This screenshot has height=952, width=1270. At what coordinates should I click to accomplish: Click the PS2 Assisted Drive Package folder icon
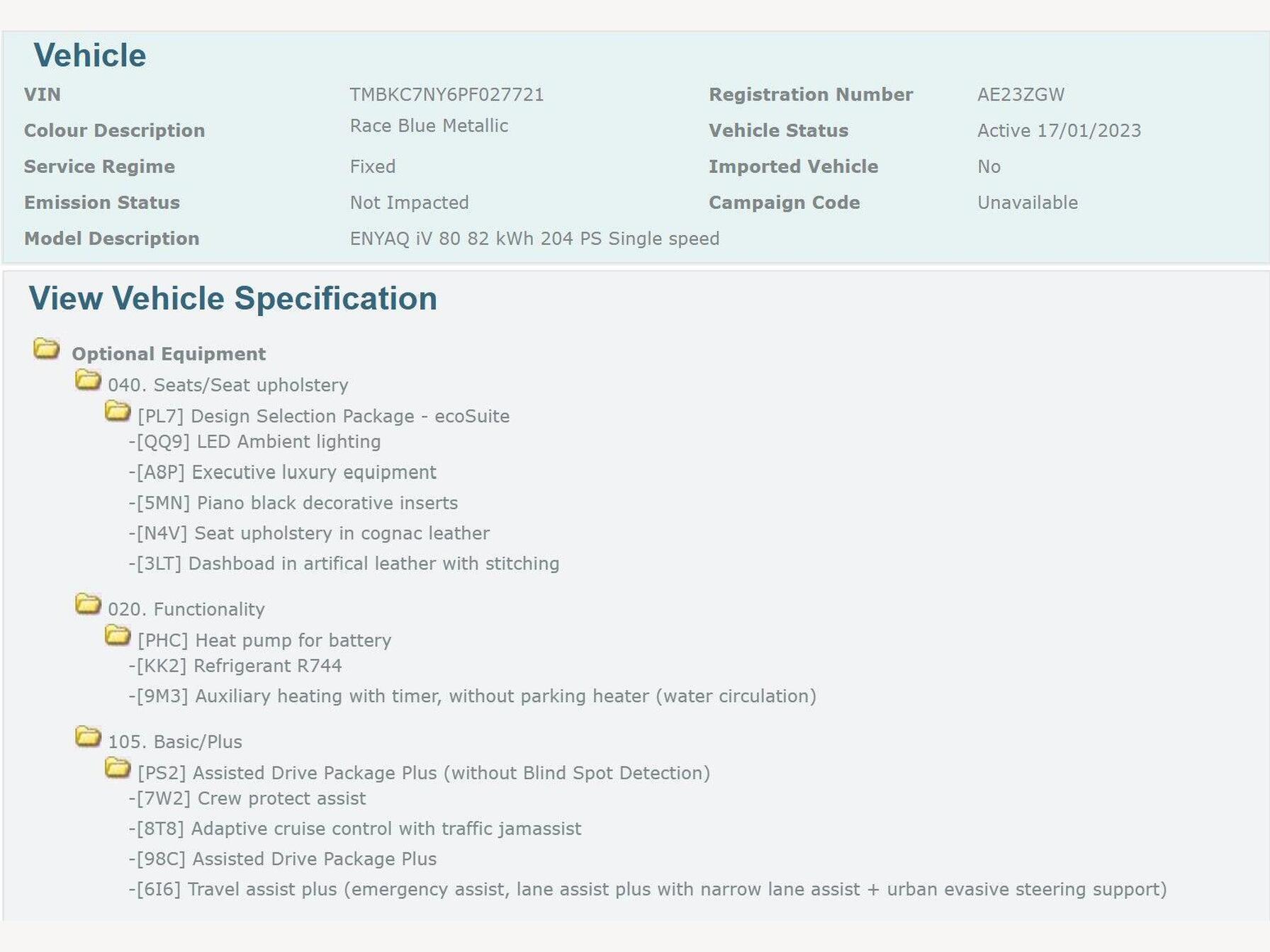118,768
